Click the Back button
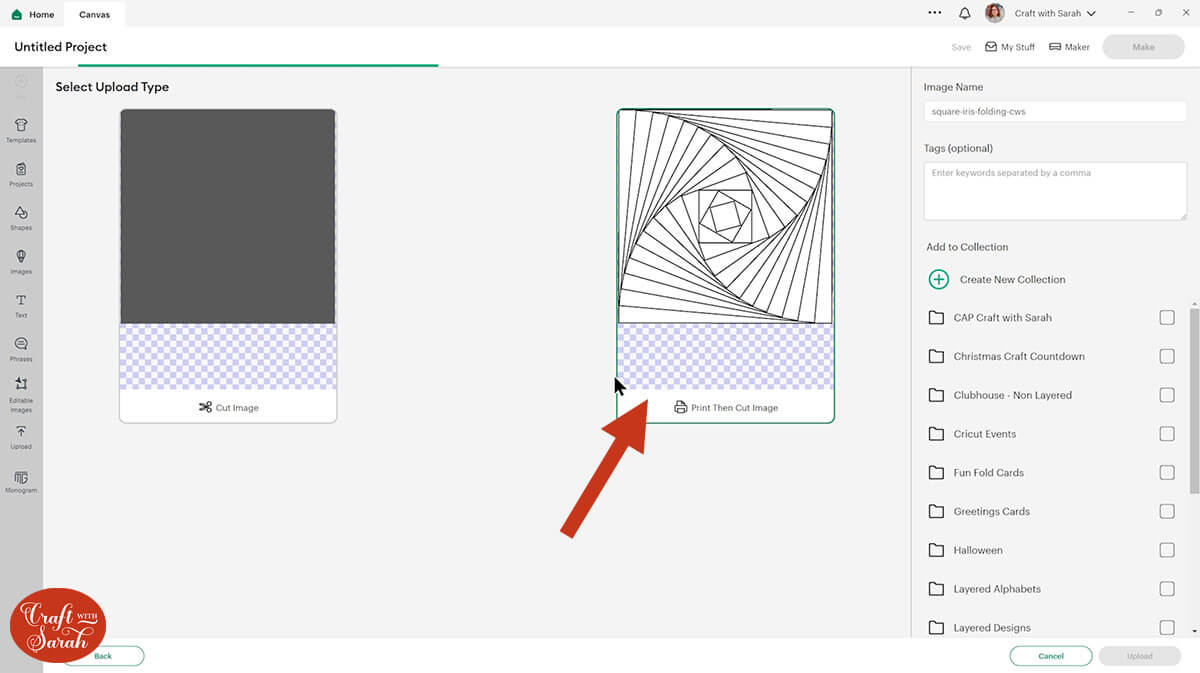Viewport: 1200px width, 673px height. click(x=103, y=656)
